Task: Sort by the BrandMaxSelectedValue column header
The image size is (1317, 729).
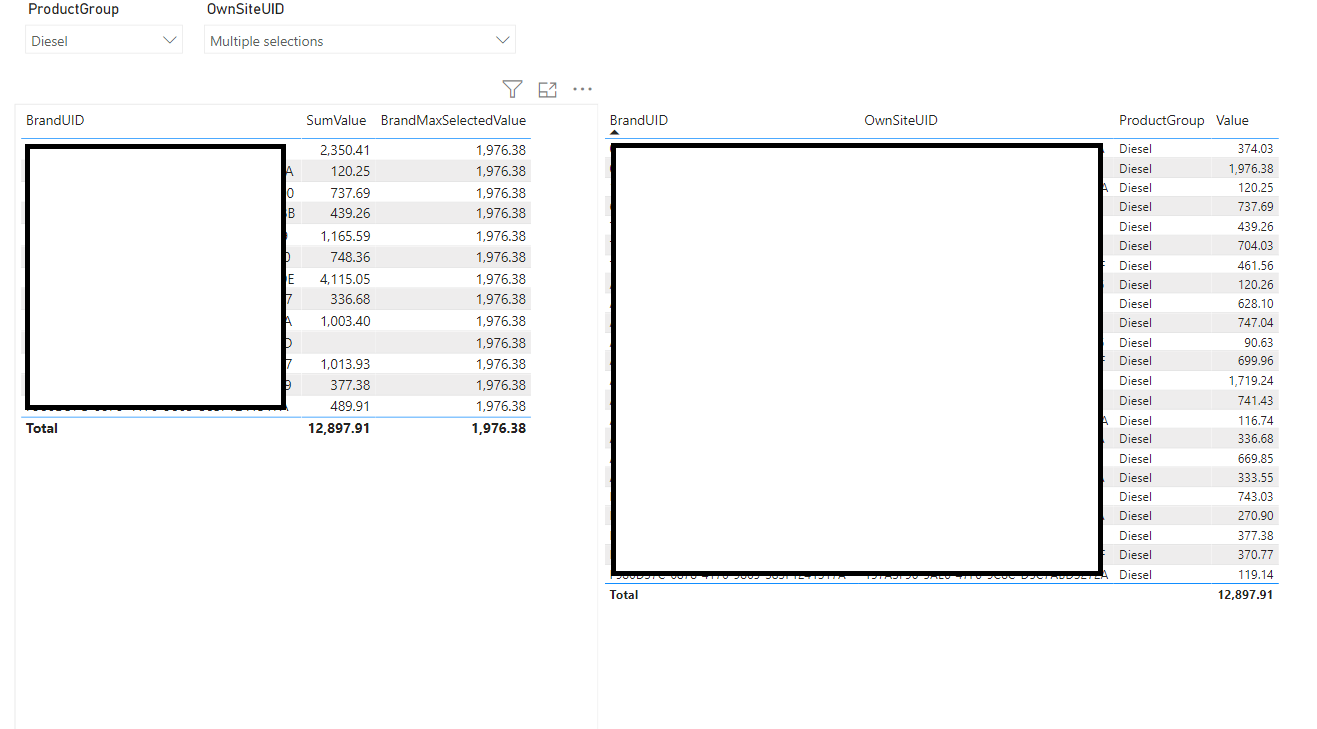Action: click(453, 120)
